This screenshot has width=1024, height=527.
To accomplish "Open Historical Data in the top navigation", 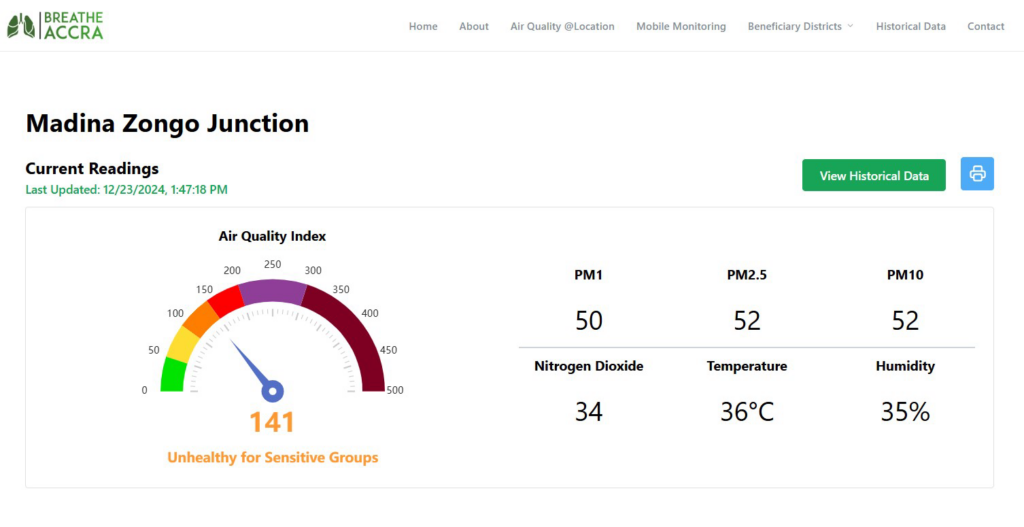I will [x=910, y=26].
